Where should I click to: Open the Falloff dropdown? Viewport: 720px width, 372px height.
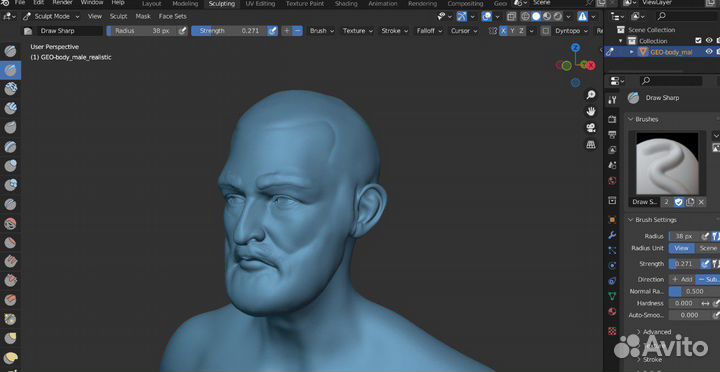tap(429, 31)
